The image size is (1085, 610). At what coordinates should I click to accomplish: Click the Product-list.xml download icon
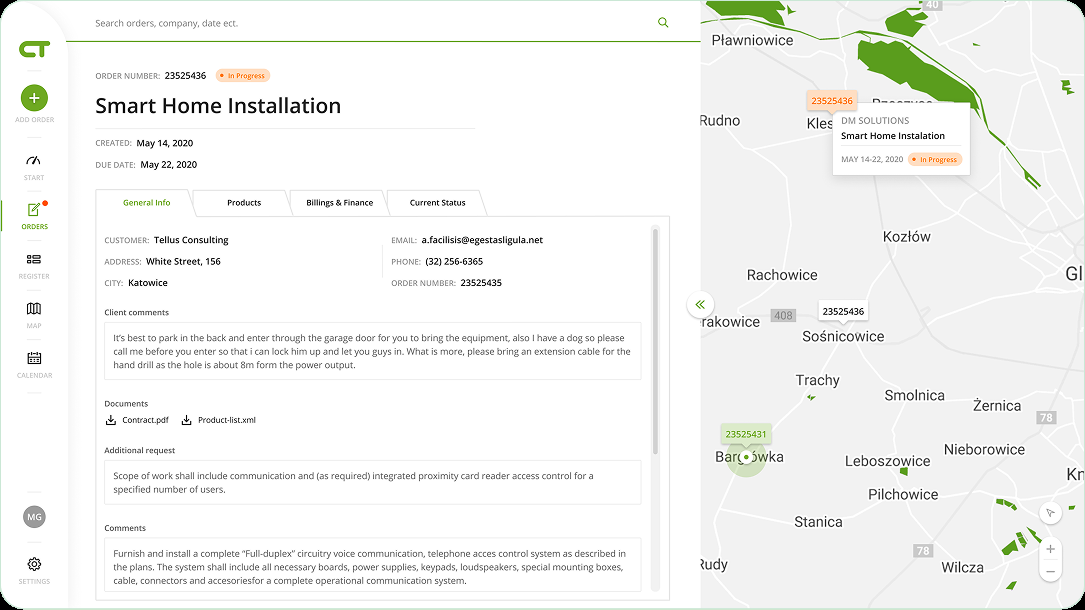186,420
